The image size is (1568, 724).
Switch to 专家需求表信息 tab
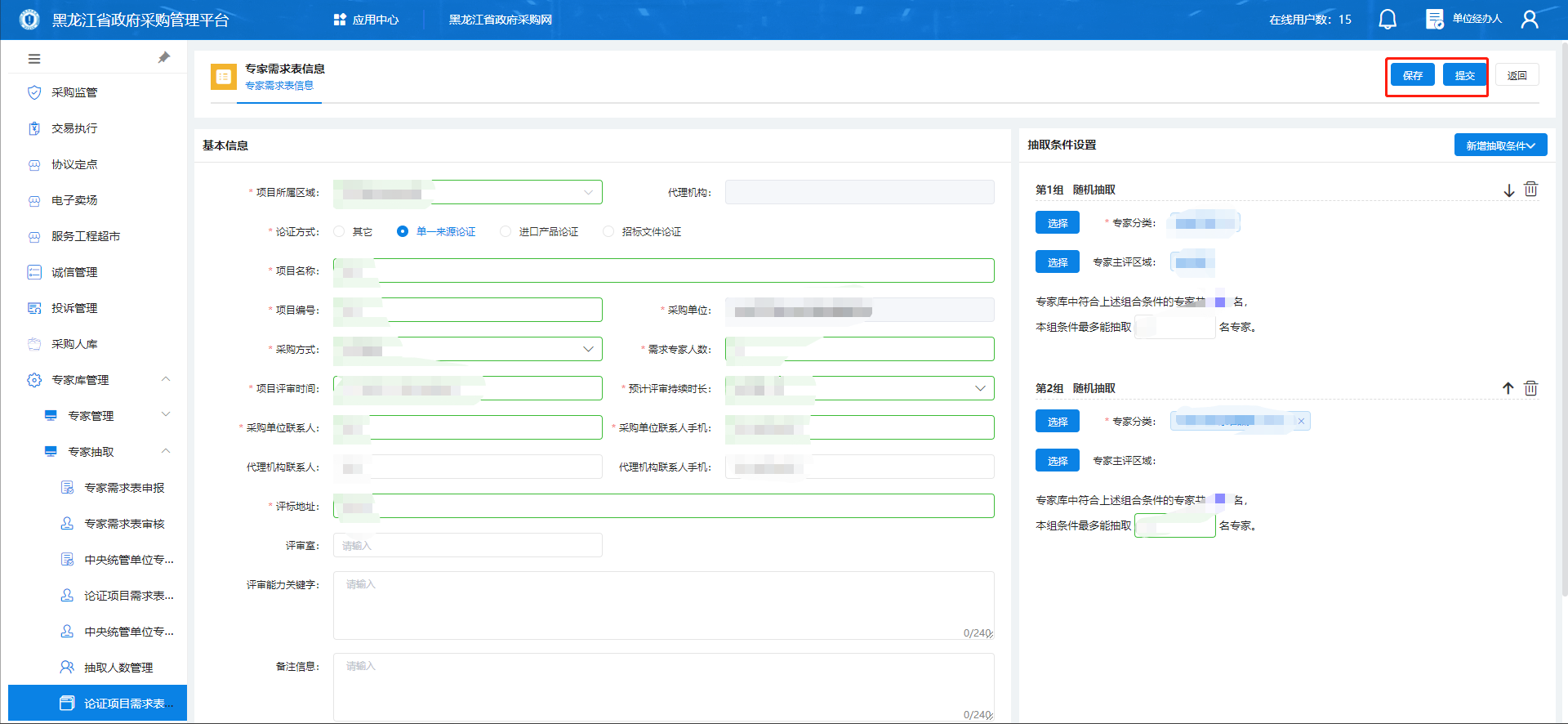point(279,86)
